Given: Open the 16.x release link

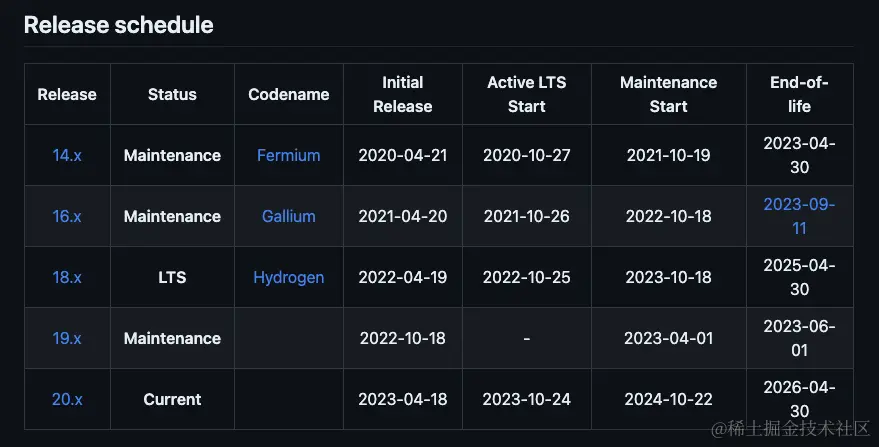Looking at the screenshot, I should [x=67, y=216].
